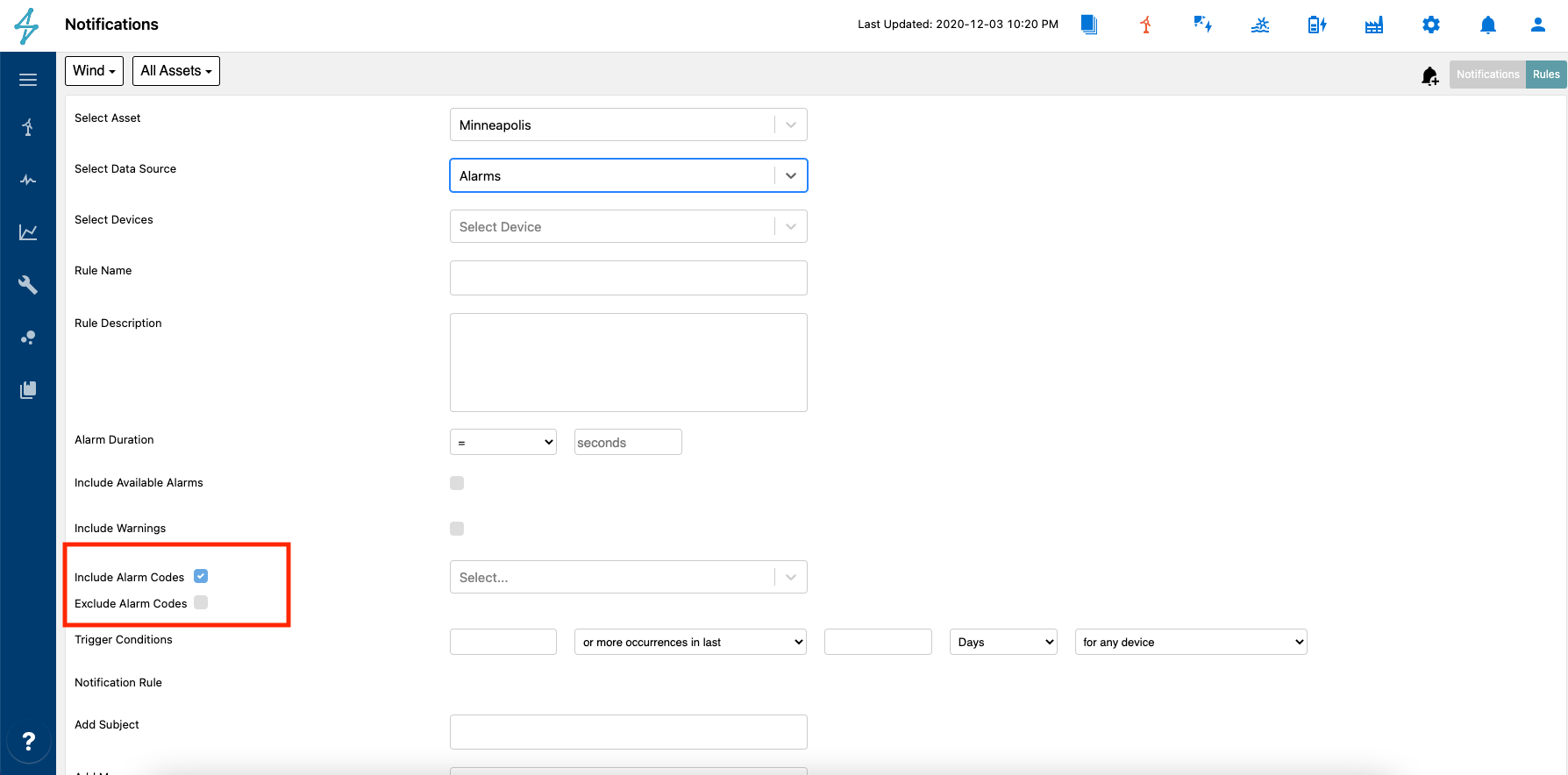Image resolution: width=1568 pixels, height=775 pixels.
Task: Click the Select Data Source label
Action: (x=125, y=169)
